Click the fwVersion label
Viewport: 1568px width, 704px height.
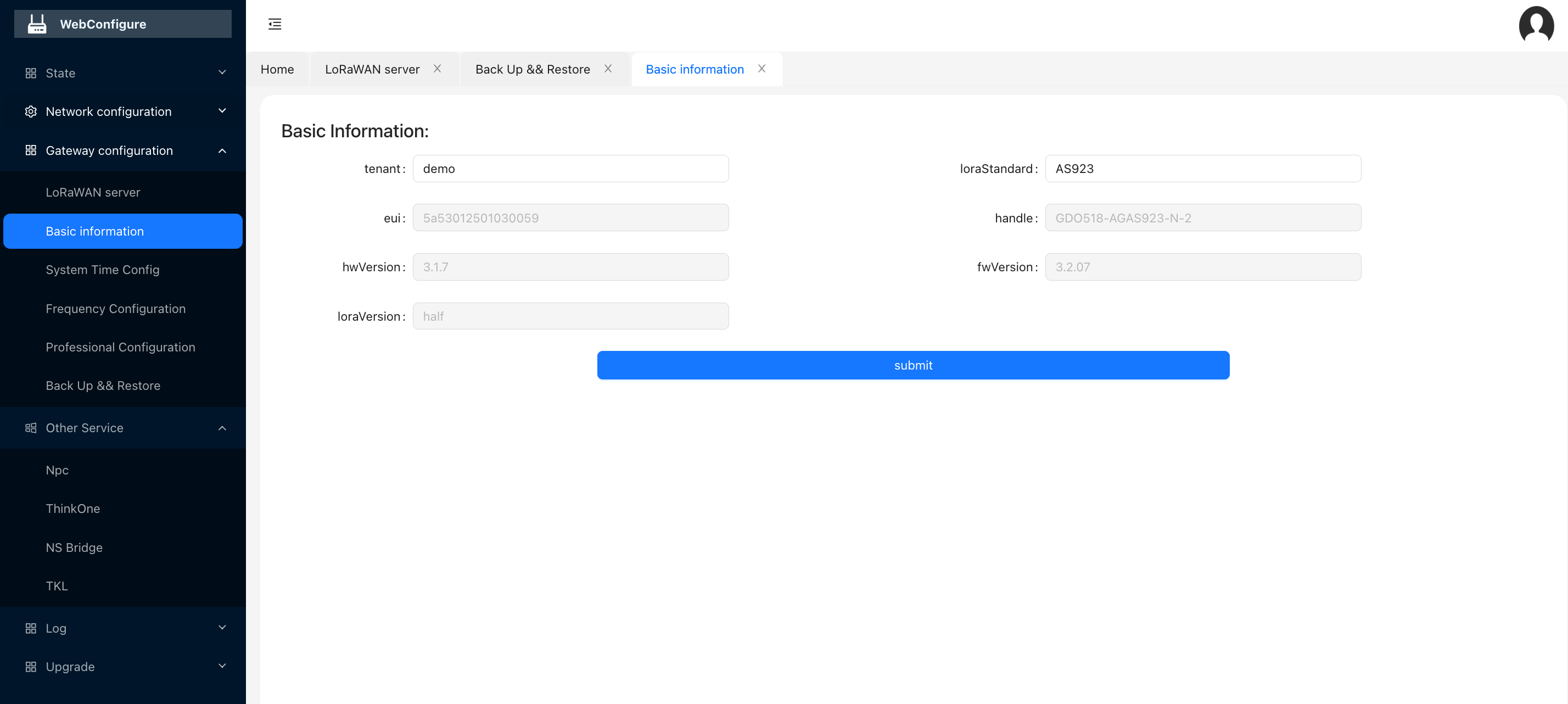tap(1007, 267)
